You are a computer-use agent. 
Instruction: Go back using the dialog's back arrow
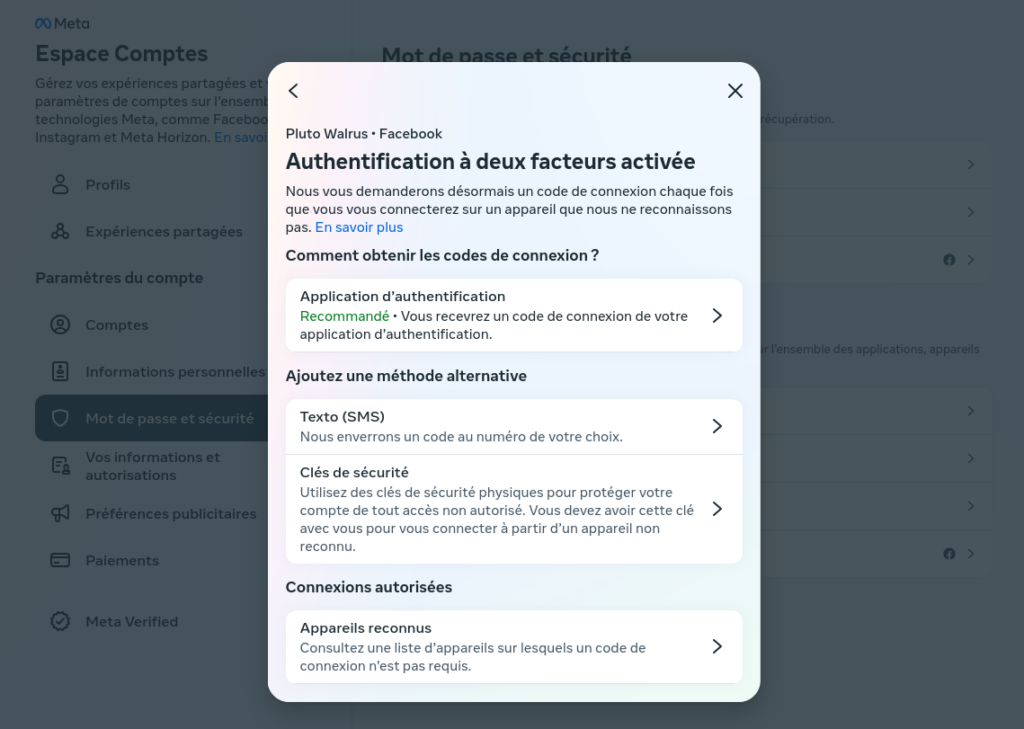pos(294,91)
